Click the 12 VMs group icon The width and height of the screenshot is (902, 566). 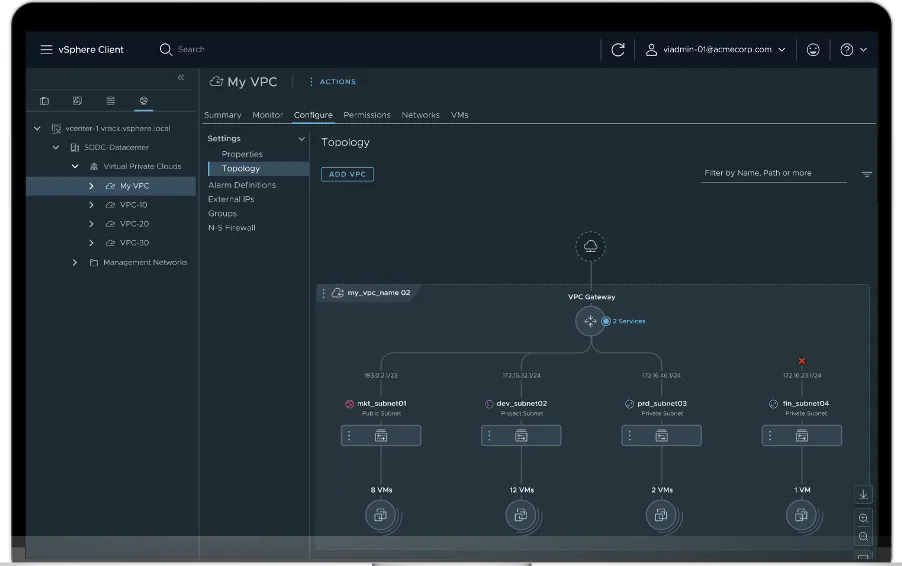click(521, 515)
